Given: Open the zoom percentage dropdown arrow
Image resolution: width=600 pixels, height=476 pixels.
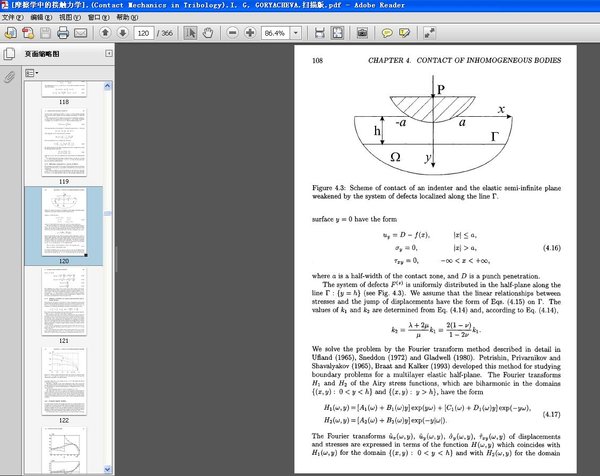Looking at the screenshot, I should [297, 33].
